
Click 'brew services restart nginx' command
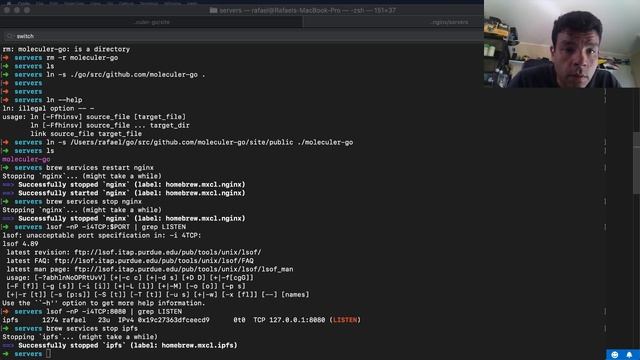click(100, 168)
